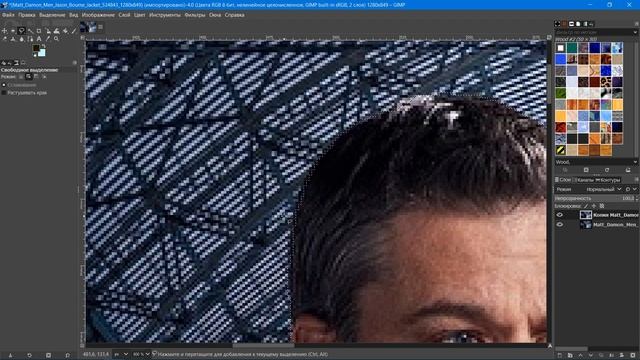Open the Инструменты menu
Image resolution: width=640 pixels, height=360 pixels.
[164, 15]
